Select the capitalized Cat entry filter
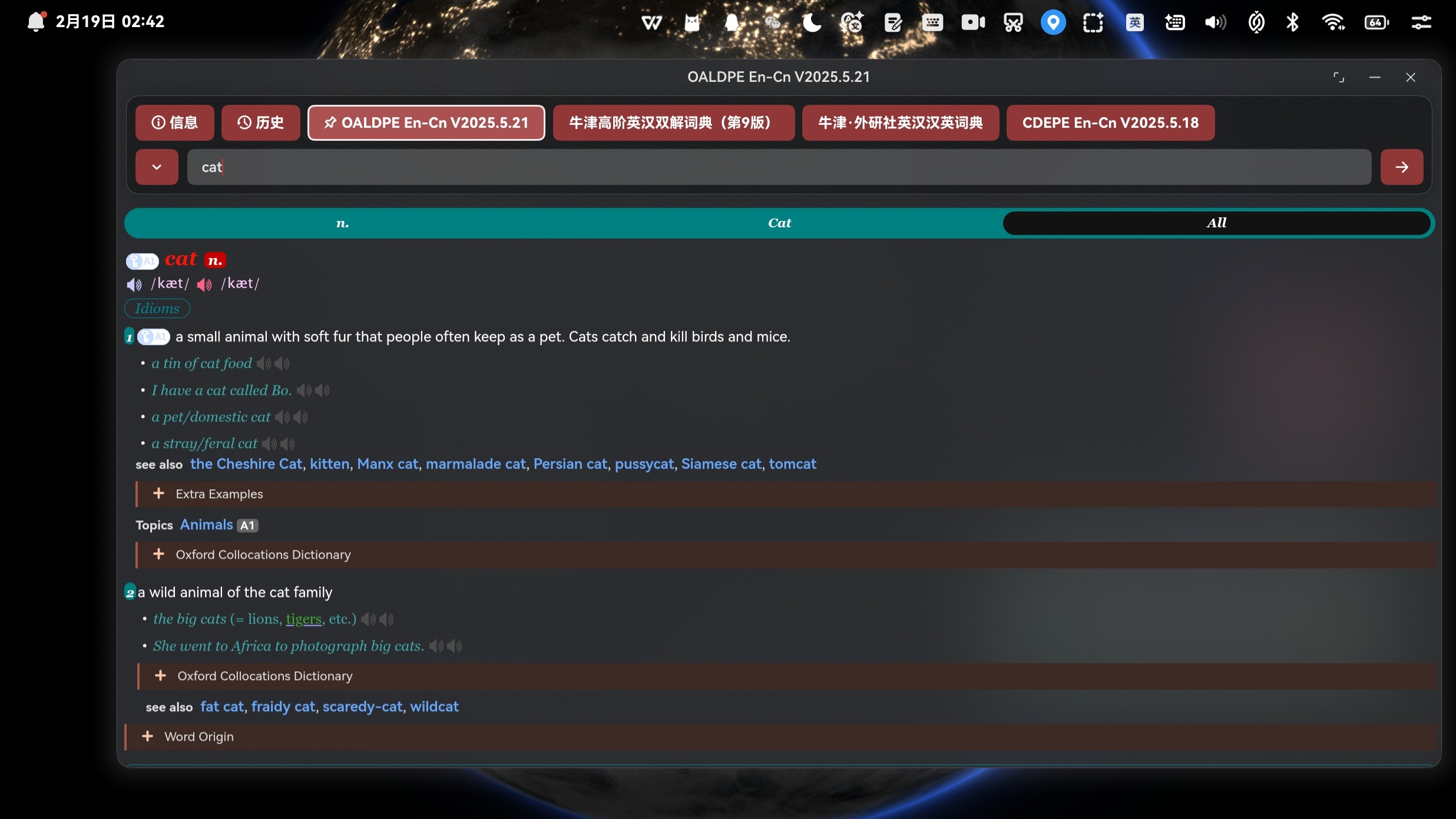The height and width of the screenshot is (819, 1456). point(779,223)
